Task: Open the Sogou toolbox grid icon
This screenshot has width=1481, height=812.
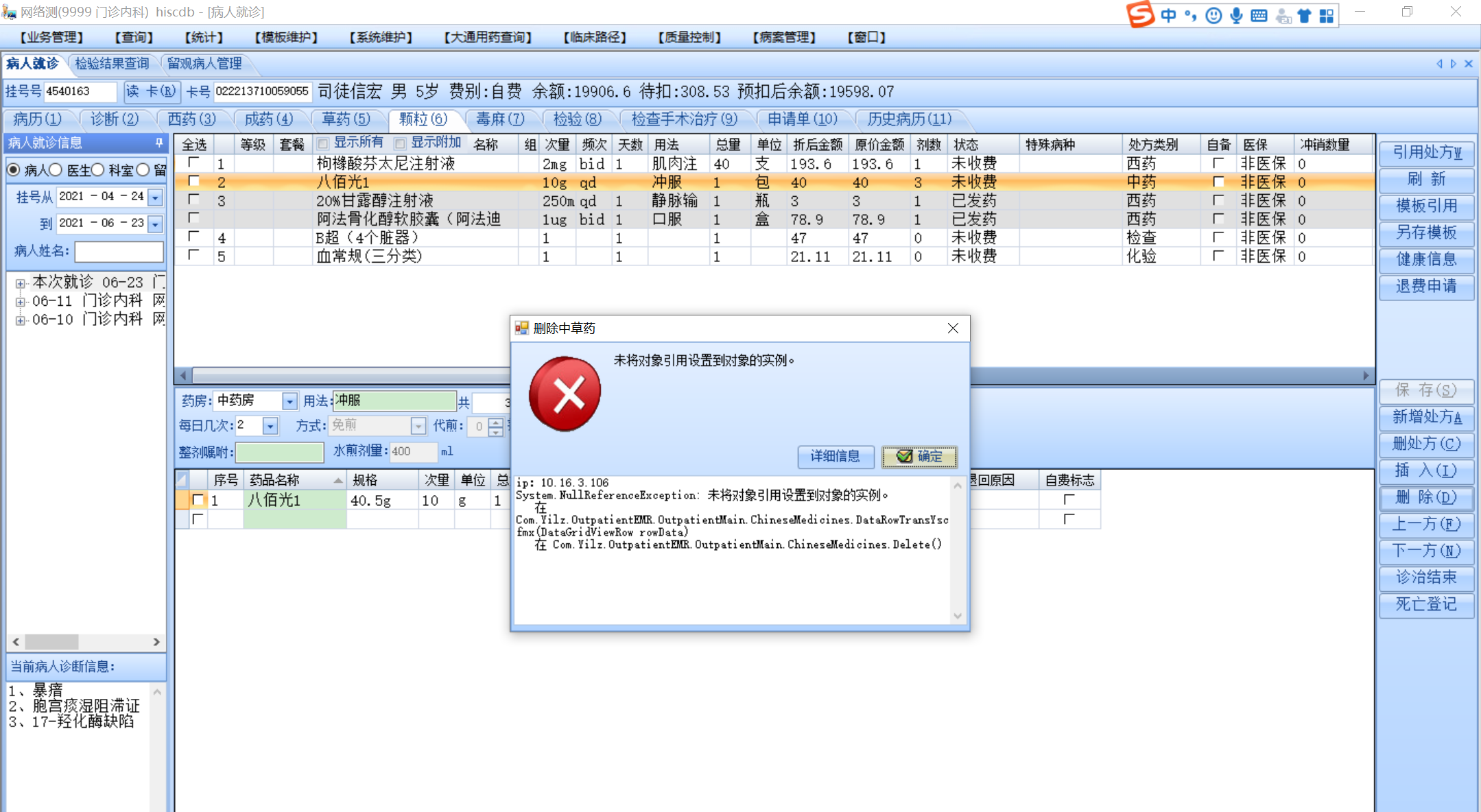Action: (x=1327, y=15)
